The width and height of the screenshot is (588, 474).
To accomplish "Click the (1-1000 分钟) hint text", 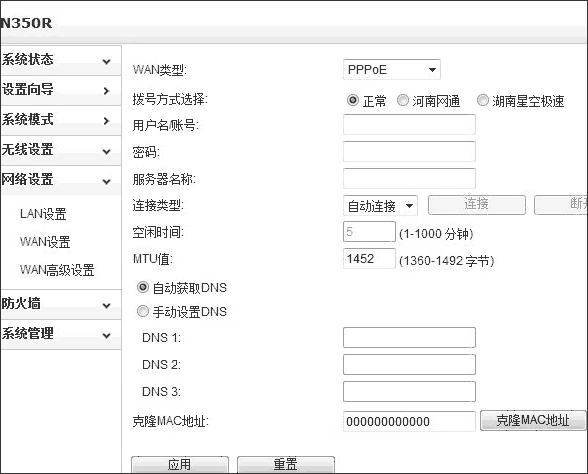I will point(436,234).
